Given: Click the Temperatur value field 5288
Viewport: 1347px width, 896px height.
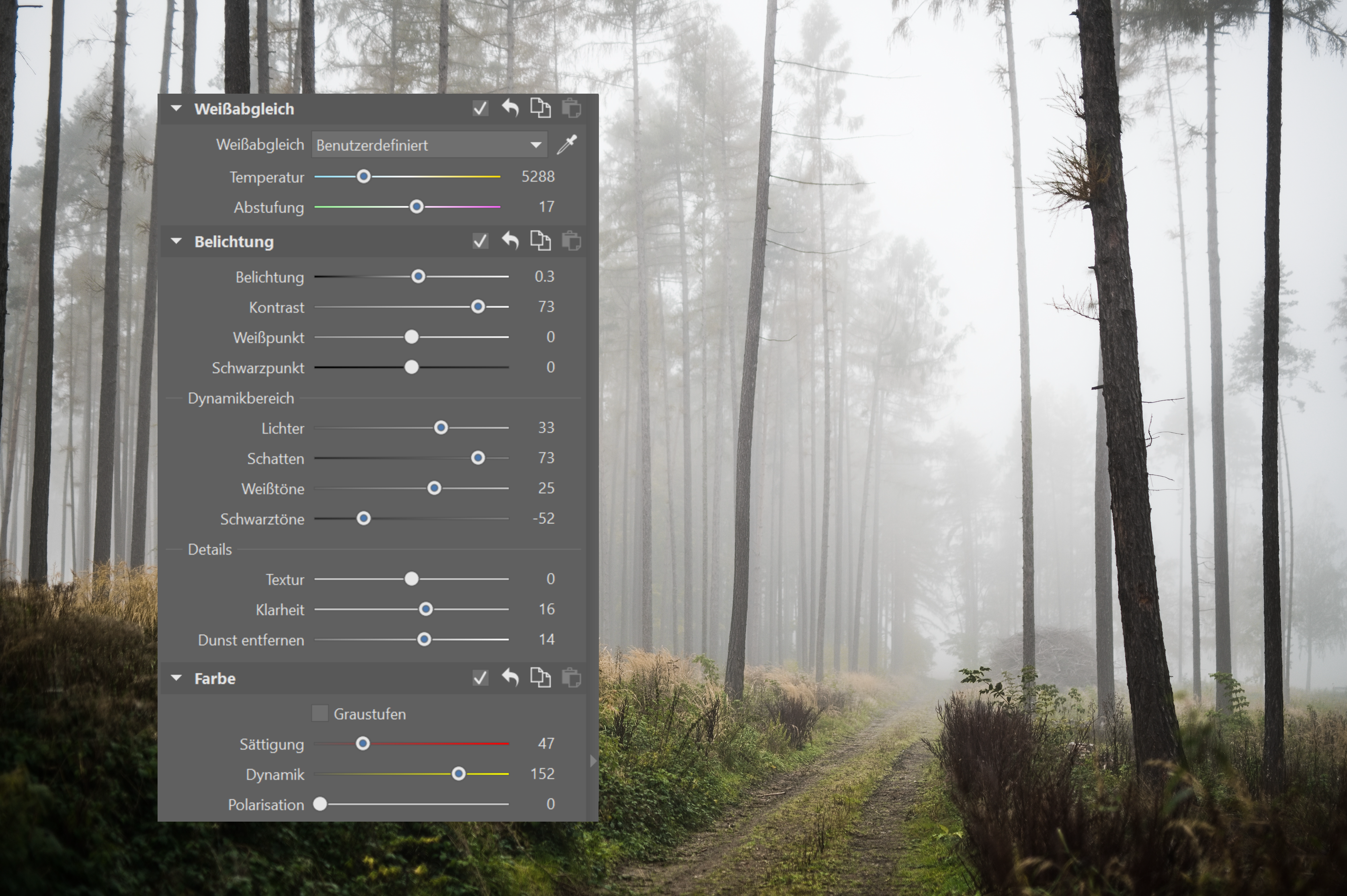Looking at the screenshot, I should coord(537,176).
